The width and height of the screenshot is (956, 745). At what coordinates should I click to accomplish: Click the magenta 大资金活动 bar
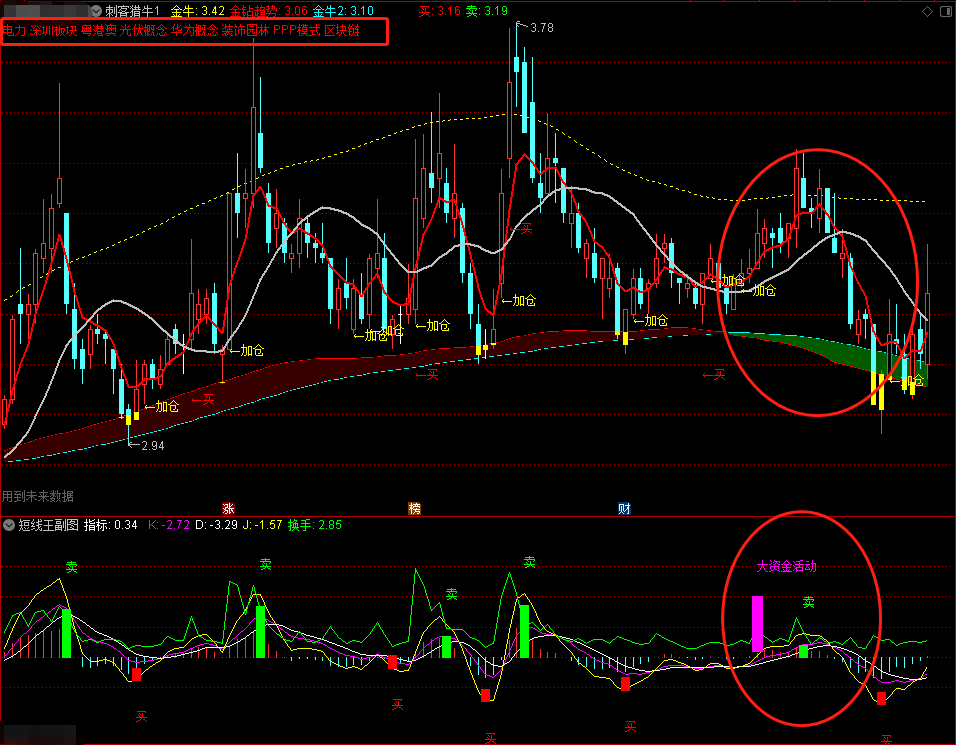click(x=757, y=623)
